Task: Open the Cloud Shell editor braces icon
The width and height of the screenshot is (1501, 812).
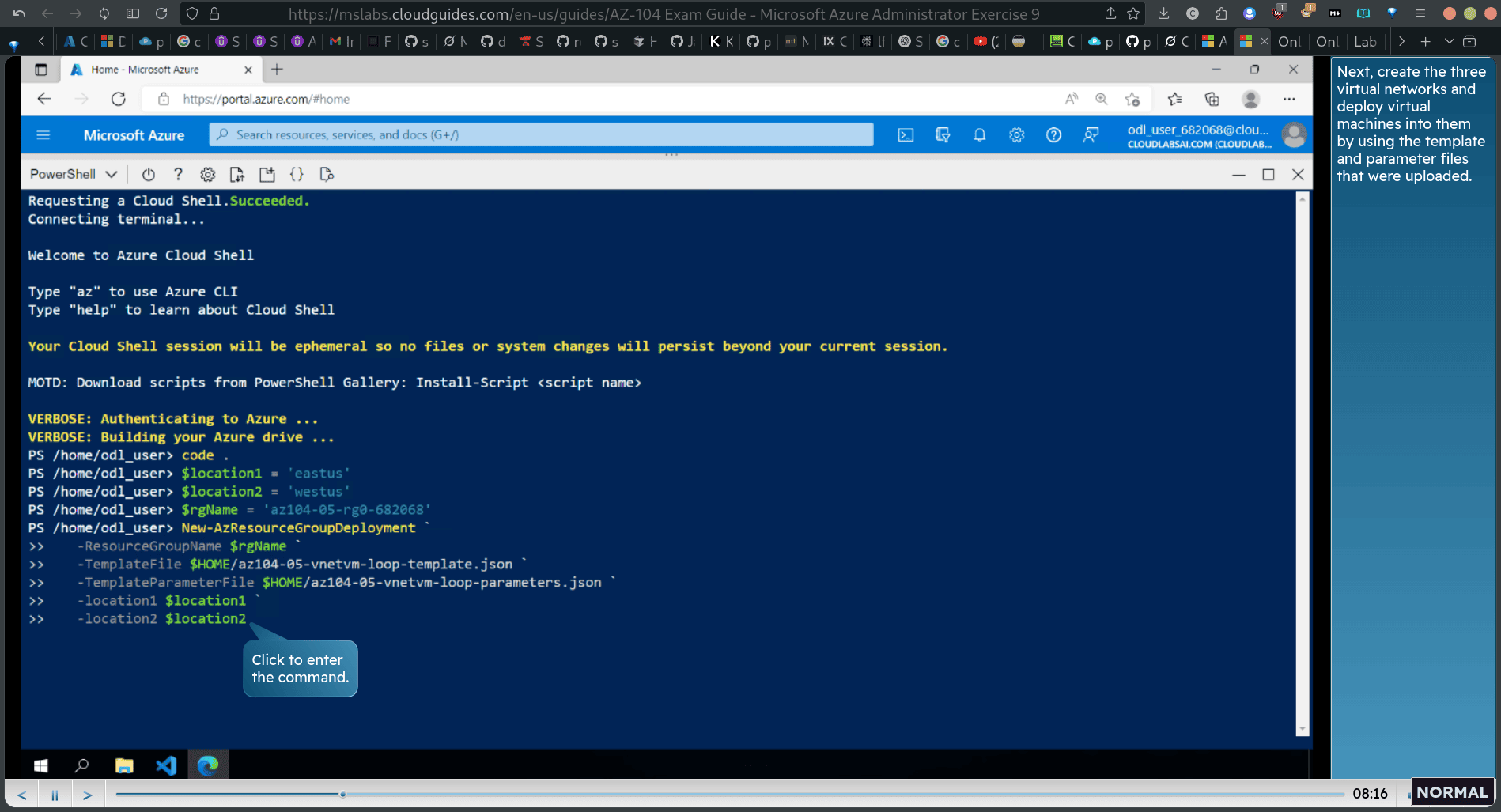Action: point(297,174)
